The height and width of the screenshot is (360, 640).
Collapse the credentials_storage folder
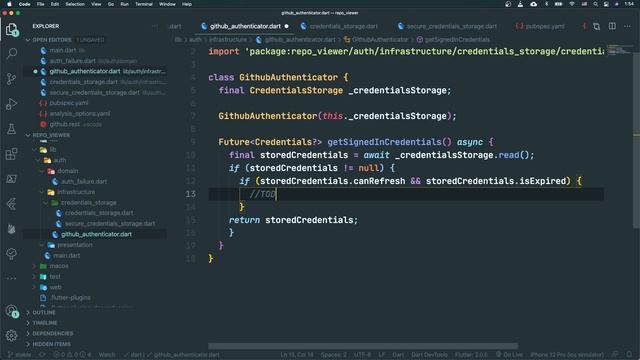click(88, 203)
